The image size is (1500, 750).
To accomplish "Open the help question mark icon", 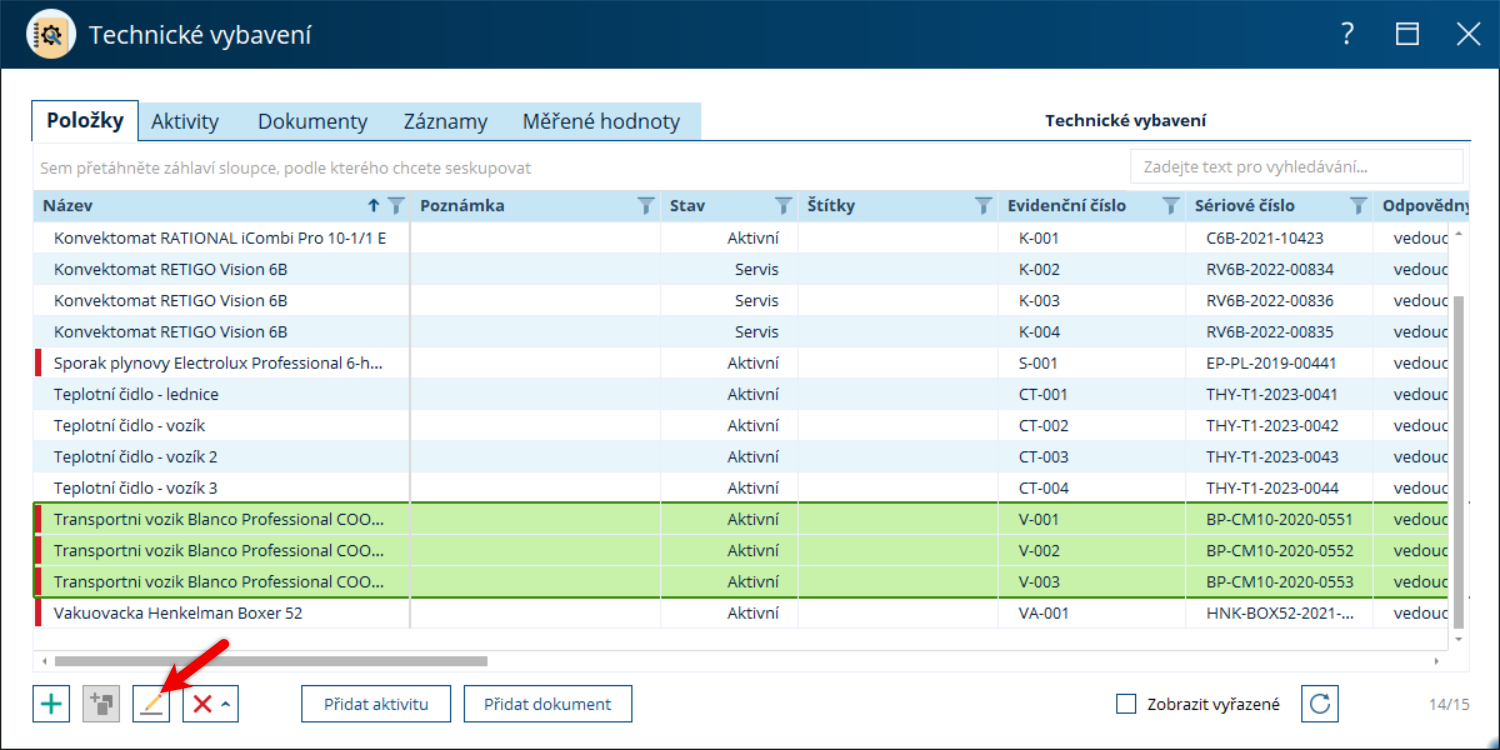I will (x=1347, y=34).
